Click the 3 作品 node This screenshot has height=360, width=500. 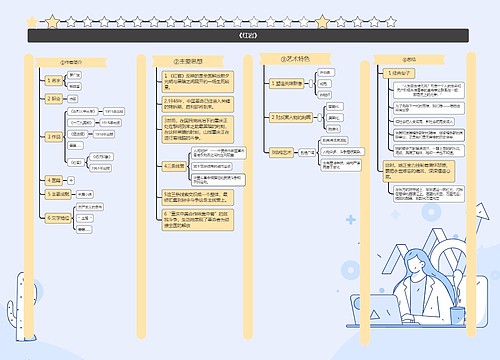tap(54, 137)
